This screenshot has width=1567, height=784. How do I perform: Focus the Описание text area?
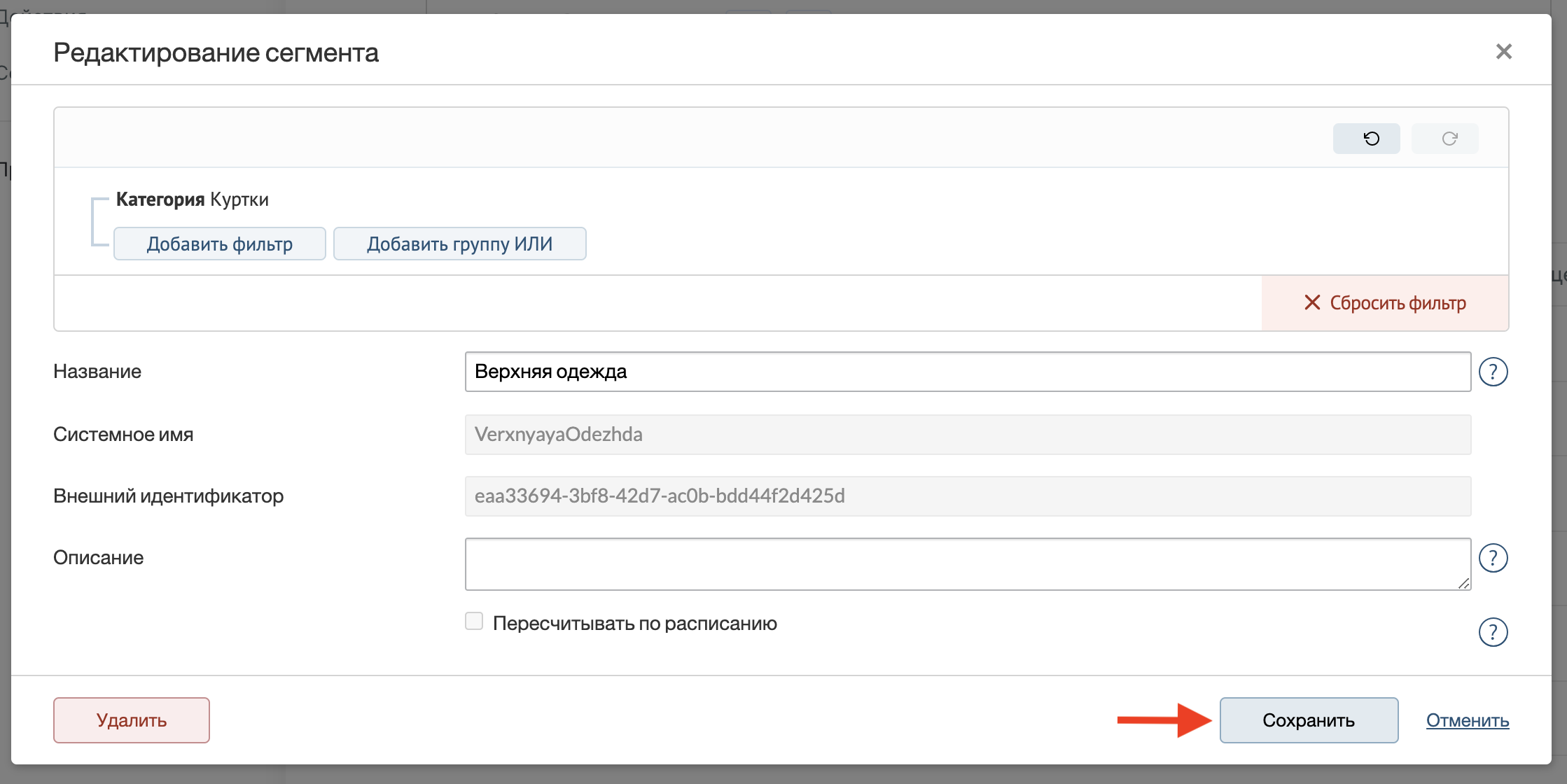(x=968, y=564)
